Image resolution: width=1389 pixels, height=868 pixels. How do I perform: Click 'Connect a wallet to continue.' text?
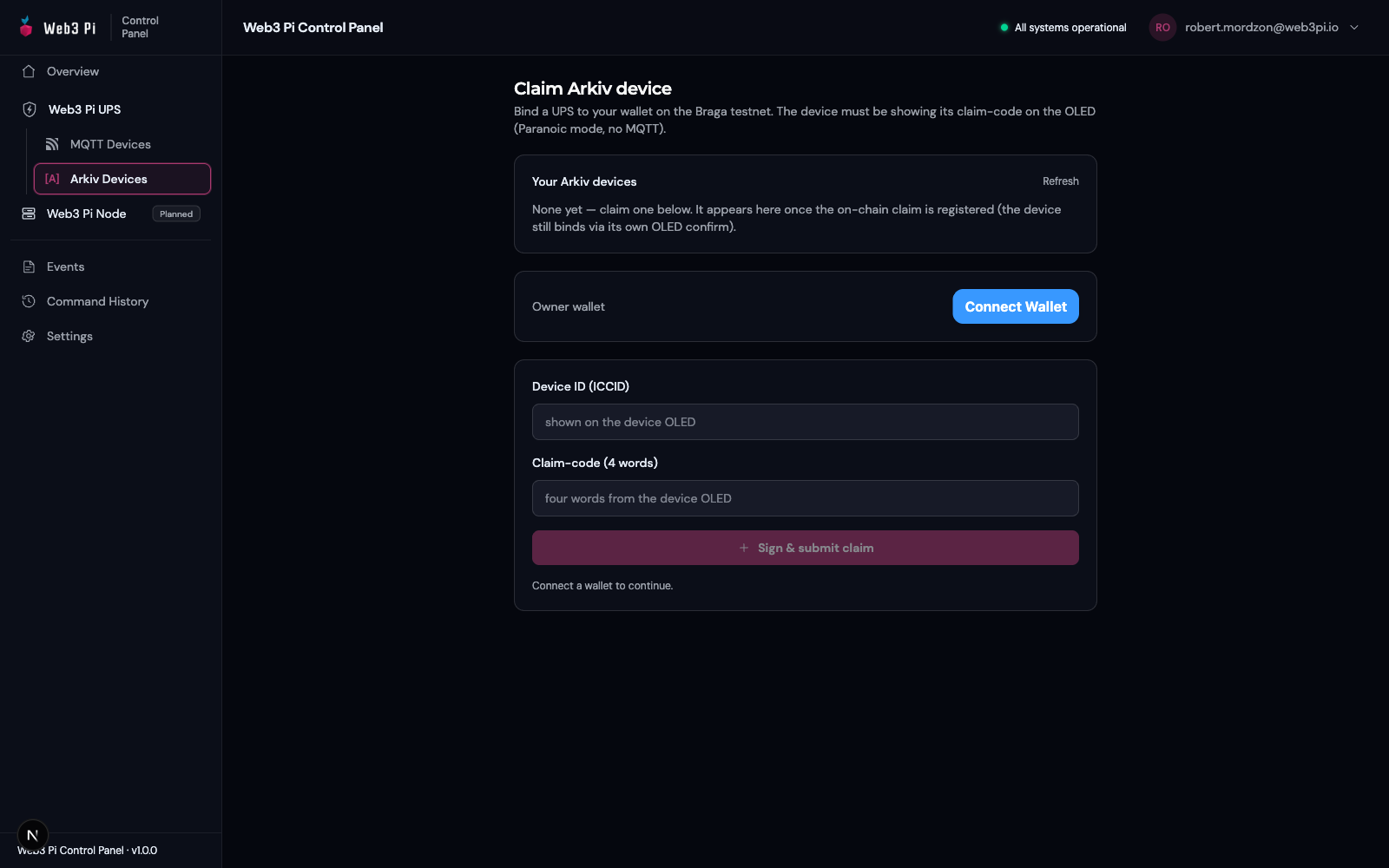point(602,586)
